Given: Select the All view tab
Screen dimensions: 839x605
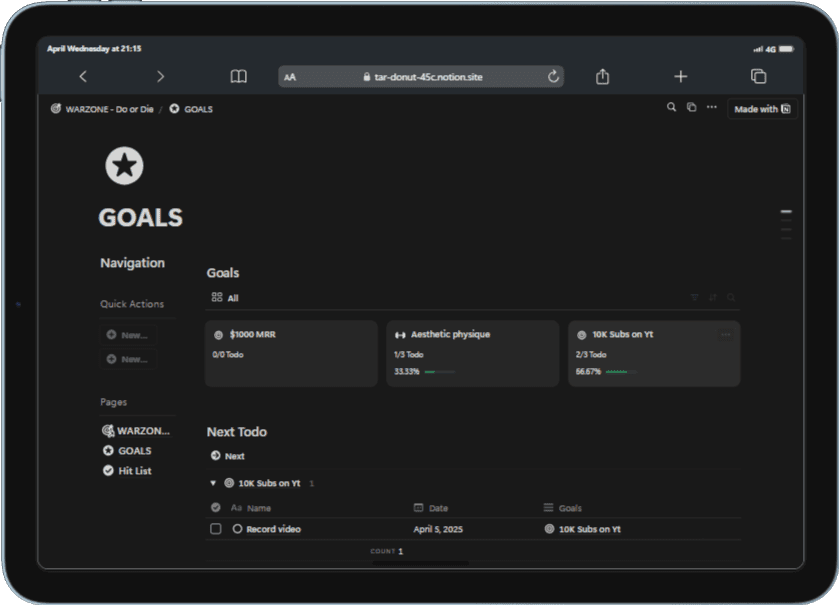Looking at the screenshot, I should click(x=225, y=297).
